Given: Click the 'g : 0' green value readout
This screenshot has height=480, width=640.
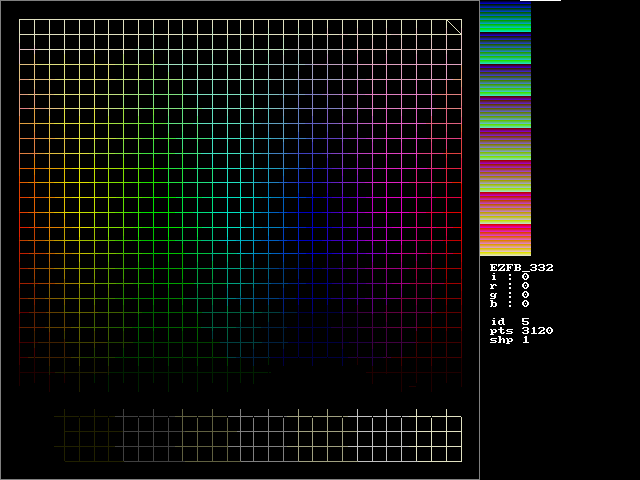Looking at the screenshot, I should [509, 295].
